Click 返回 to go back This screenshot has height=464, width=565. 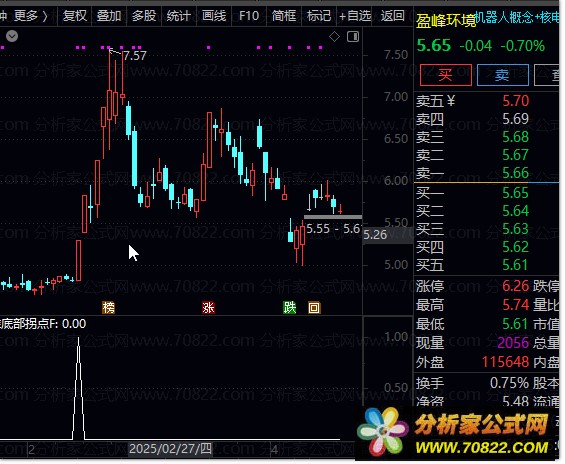pyautogui.click(x=392, y=16)
